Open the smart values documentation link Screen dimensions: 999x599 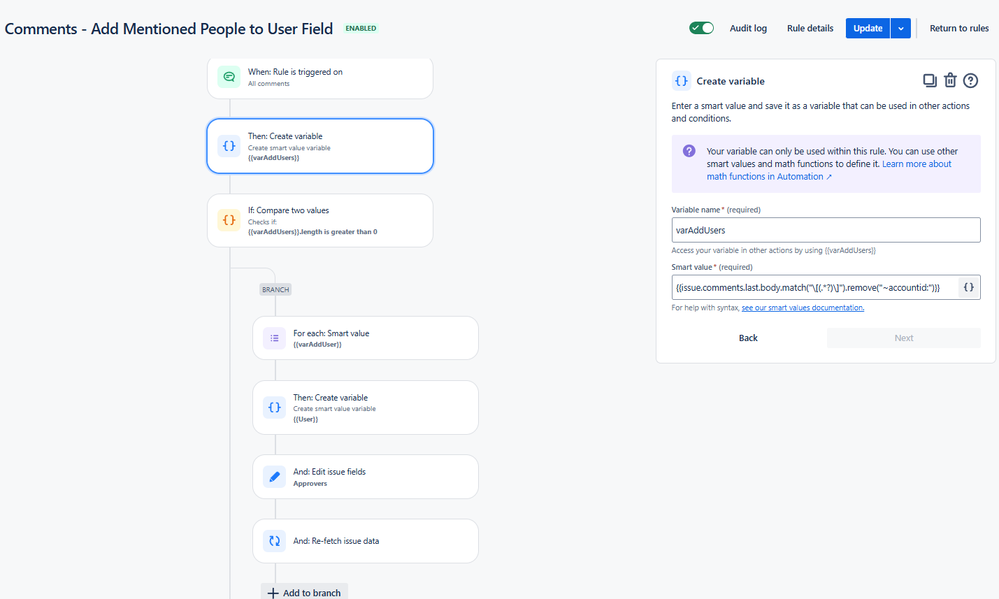[x=803, y=308]
